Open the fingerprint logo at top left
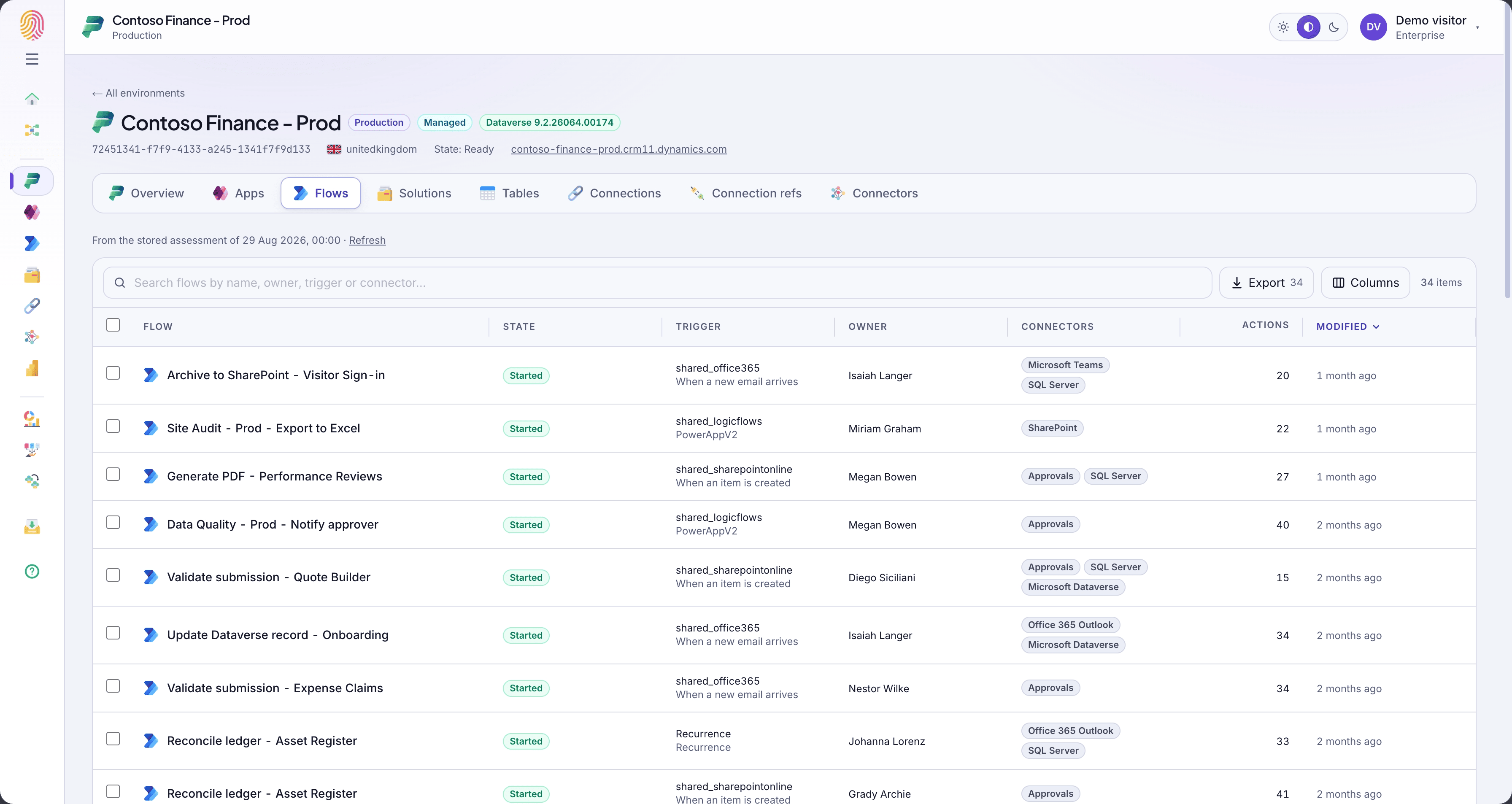 32,25
